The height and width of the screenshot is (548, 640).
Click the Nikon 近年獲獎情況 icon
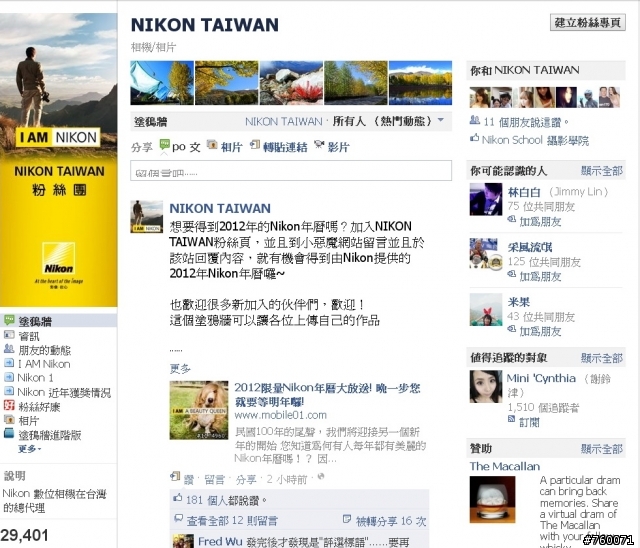pyautogui.click(x=9, y=391)
